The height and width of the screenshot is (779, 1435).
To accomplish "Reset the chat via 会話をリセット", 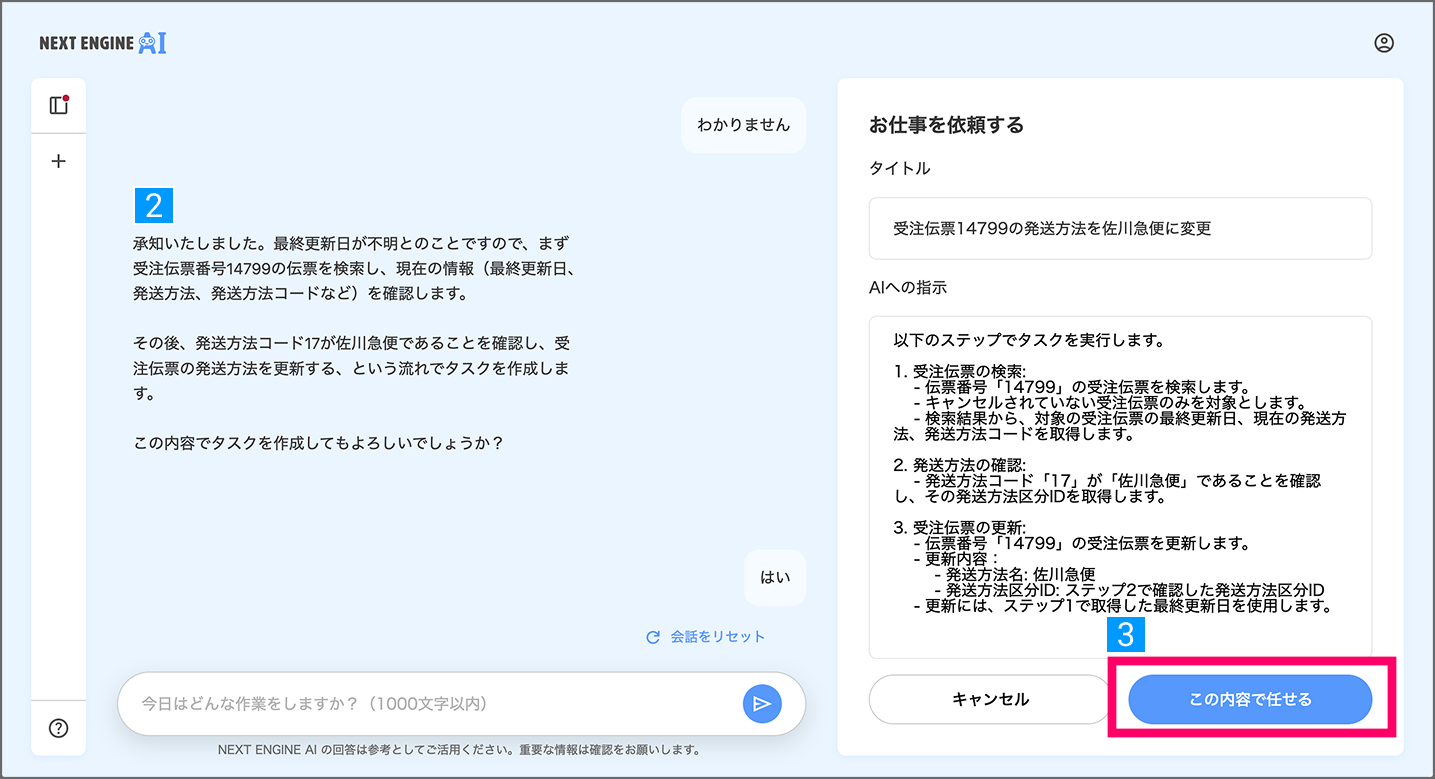I will pyautogui.click(x=706, y=636).
